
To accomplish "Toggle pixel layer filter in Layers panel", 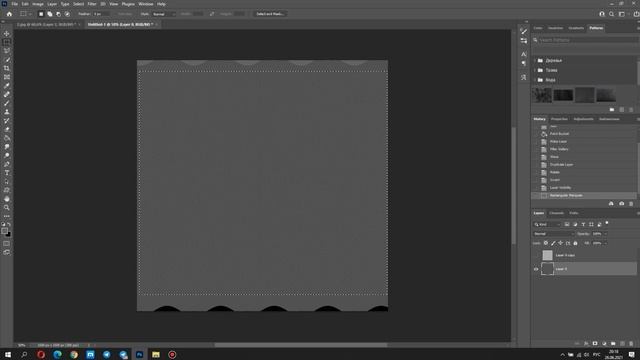I will pyautogui.click(x=567, y=224).
